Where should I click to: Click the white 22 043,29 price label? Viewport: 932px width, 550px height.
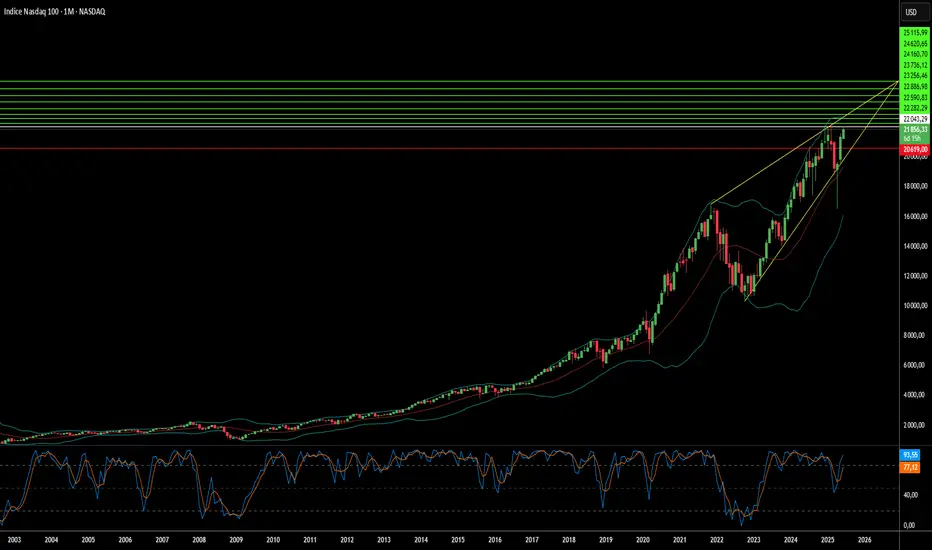click(915, 119)
